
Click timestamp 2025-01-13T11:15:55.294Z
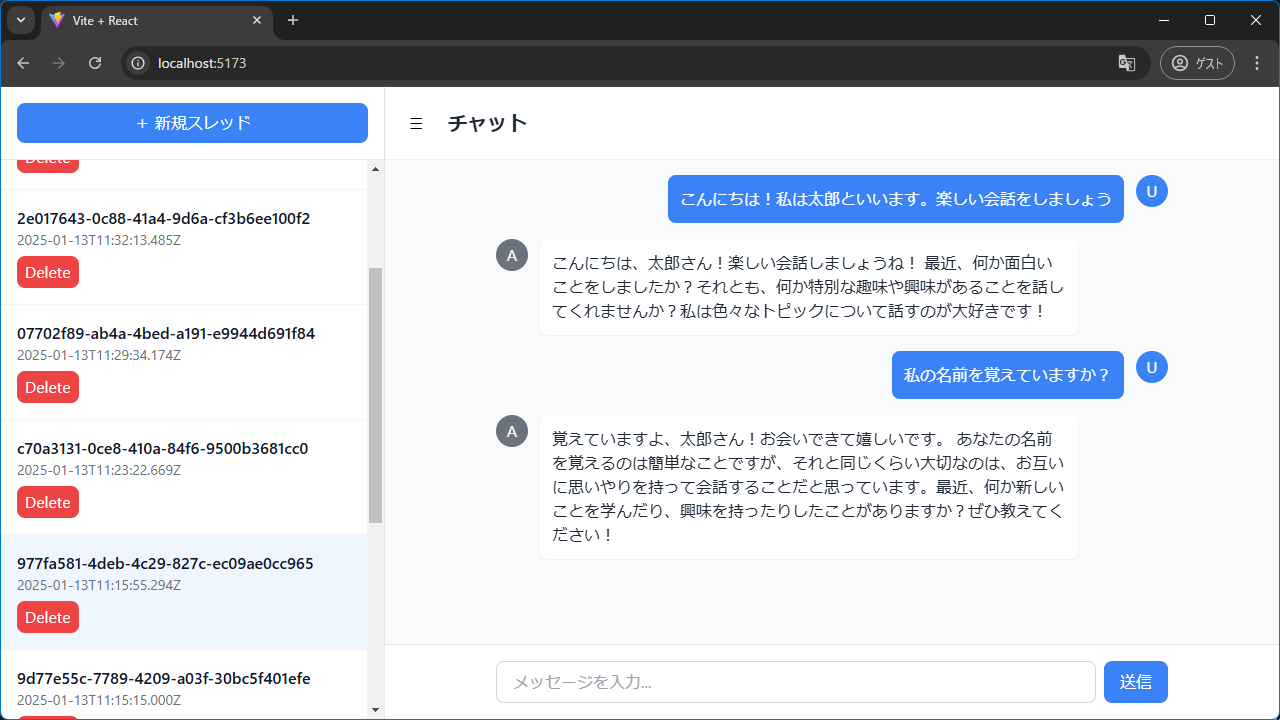[99, 585]
